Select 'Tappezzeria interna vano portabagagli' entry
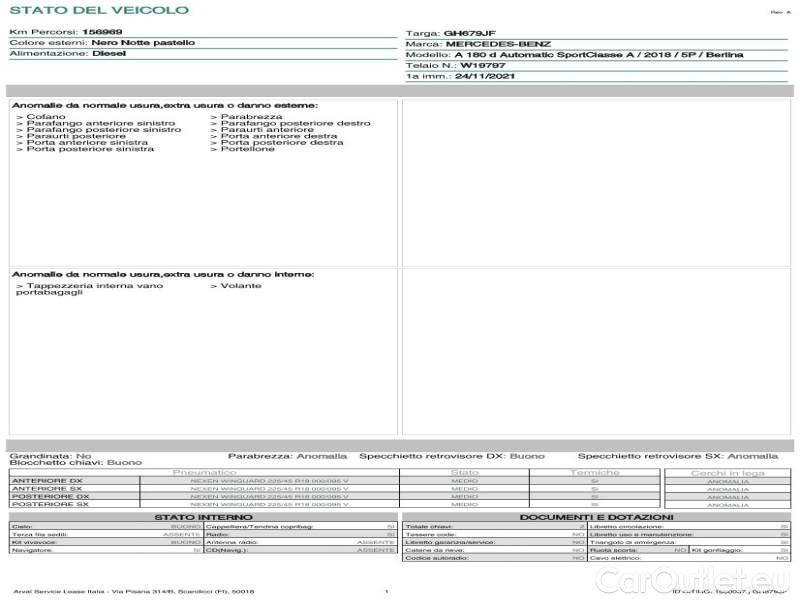Image resolution: width=800 pixels, height=600 pixels. [x=90, y=289]
